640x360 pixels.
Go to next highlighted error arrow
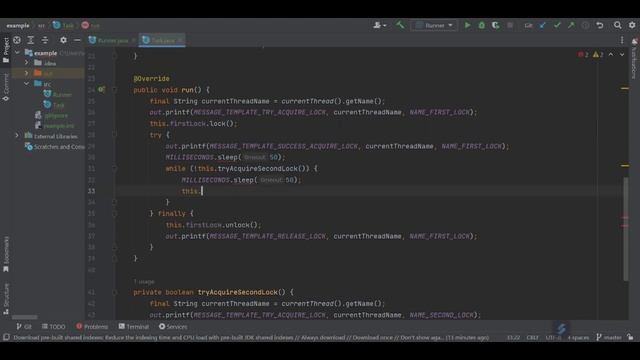[622, 54]
